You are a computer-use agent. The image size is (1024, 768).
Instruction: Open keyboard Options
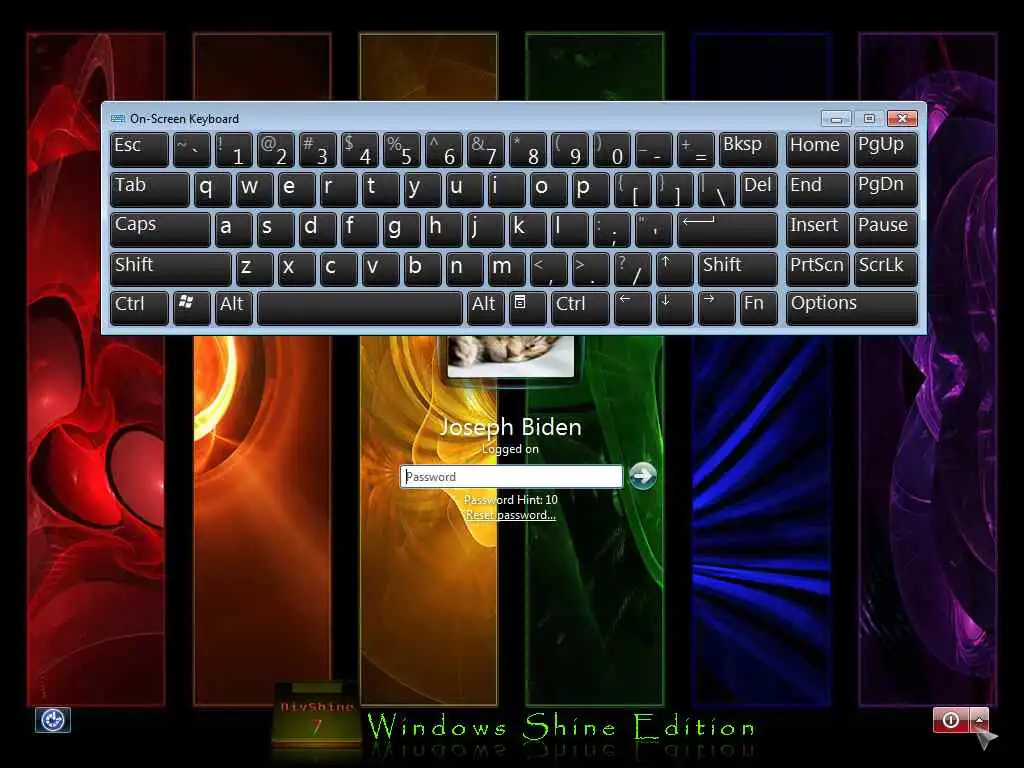coord(852,308)
